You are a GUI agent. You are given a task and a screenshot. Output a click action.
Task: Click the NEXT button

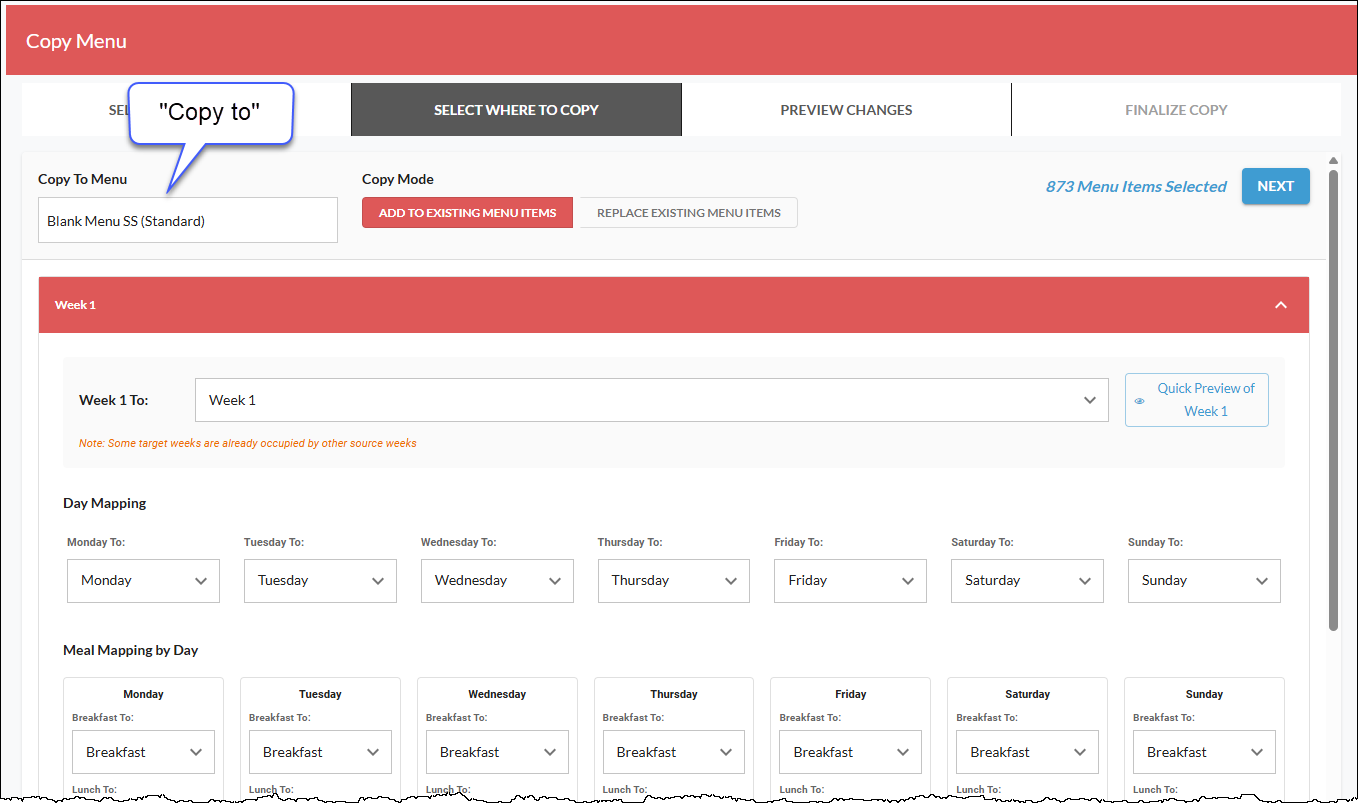coord(1275,186)
